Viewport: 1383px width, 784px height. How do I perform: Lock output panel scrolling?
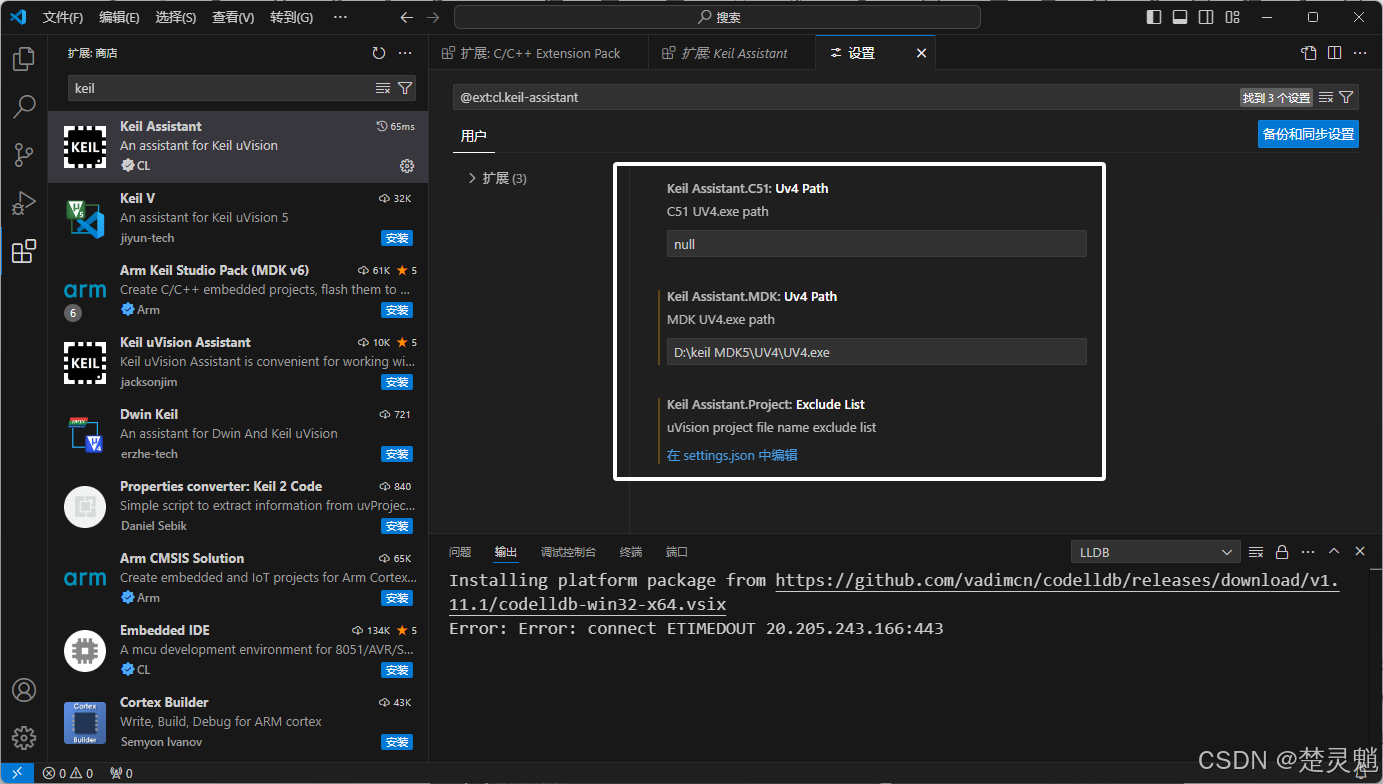(1282, 552)
